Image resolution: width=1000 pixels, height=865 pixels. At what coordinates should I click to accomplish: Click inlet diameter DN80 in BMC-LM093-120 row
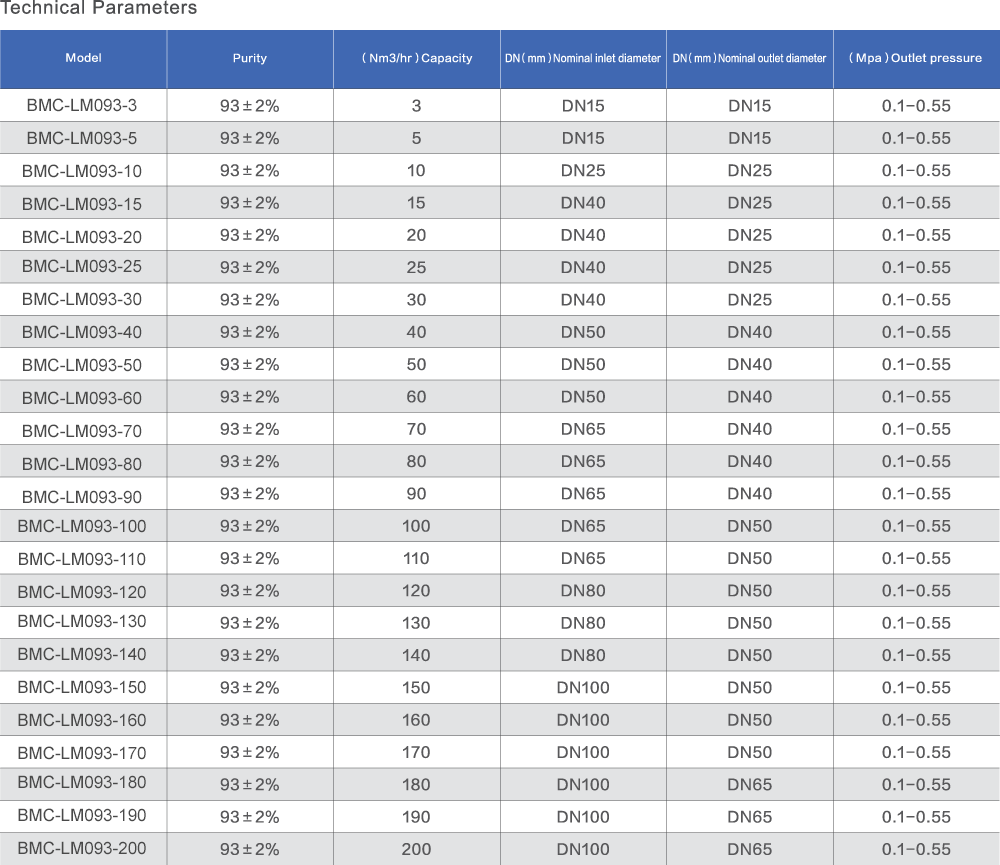[583, 591]
